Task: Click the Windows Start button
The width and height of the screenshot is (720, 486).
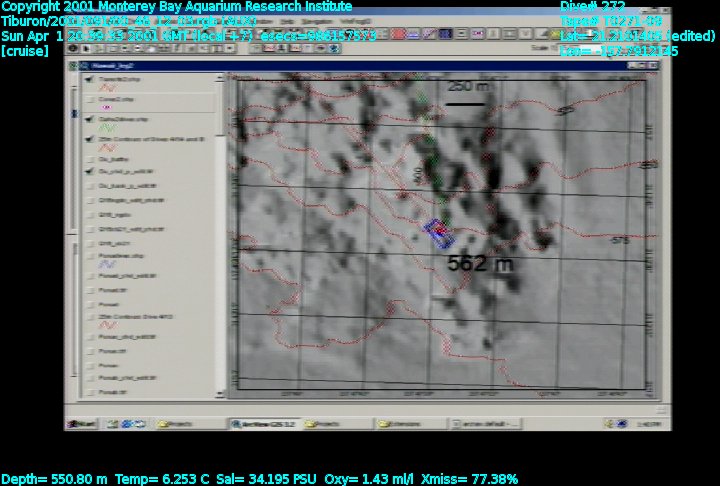Action: click(x=84, y=424)
